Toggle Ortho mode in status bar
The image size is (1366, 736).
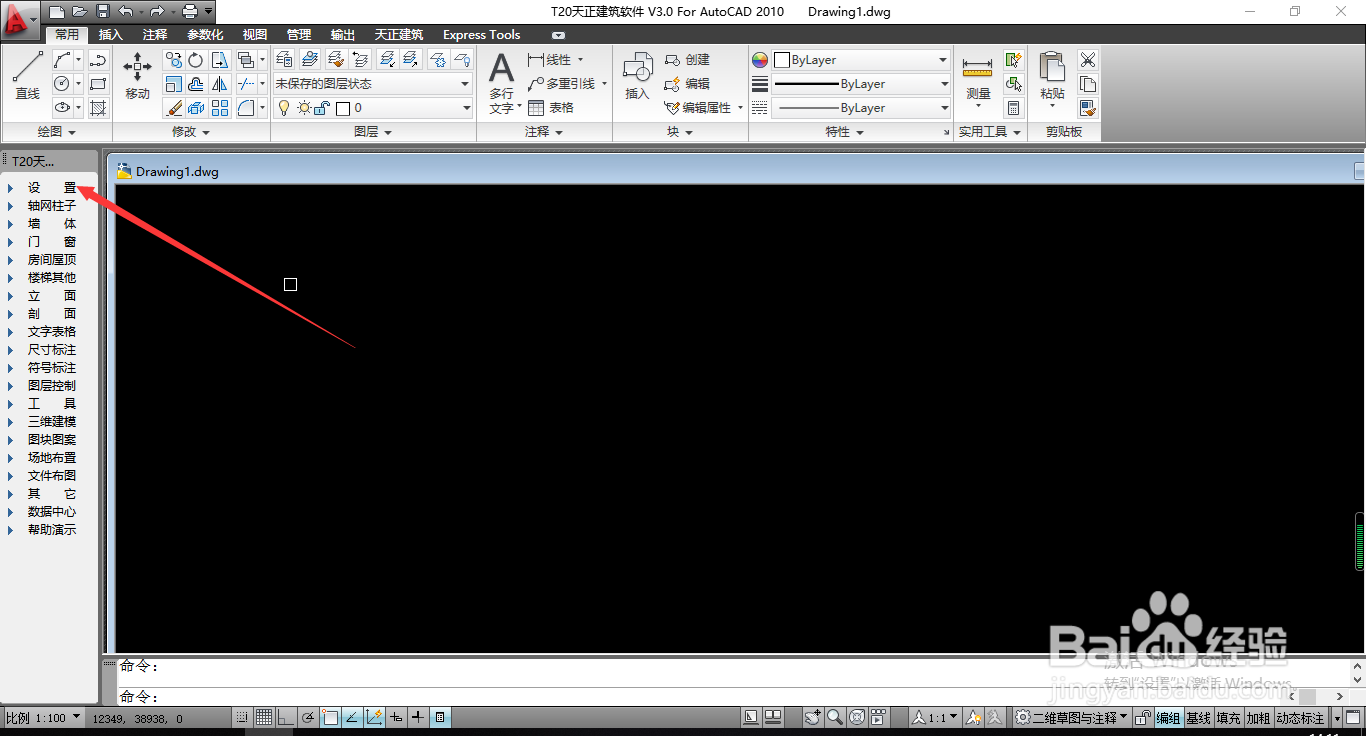(286, 717)
